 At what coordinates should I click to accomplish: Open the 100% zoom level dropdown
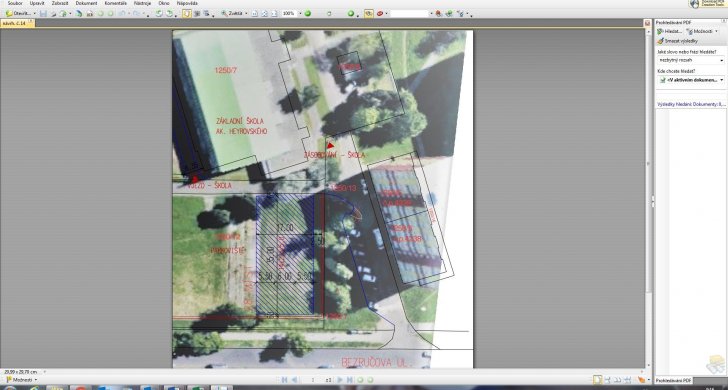(x=300, y=14)
